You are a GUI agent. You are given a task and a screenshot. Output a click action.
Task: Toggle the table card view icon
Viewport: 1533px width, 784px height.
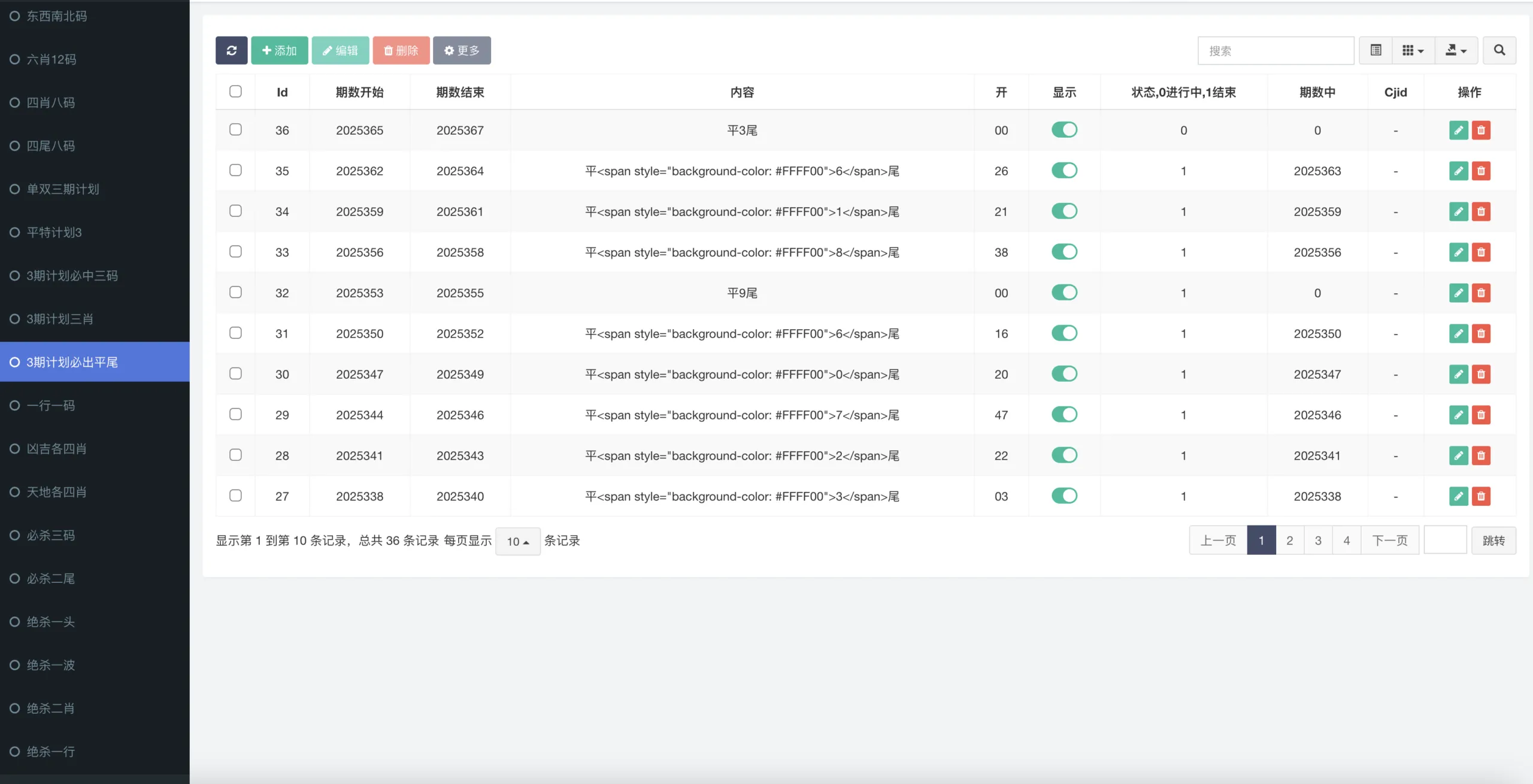pos(1376,50)
